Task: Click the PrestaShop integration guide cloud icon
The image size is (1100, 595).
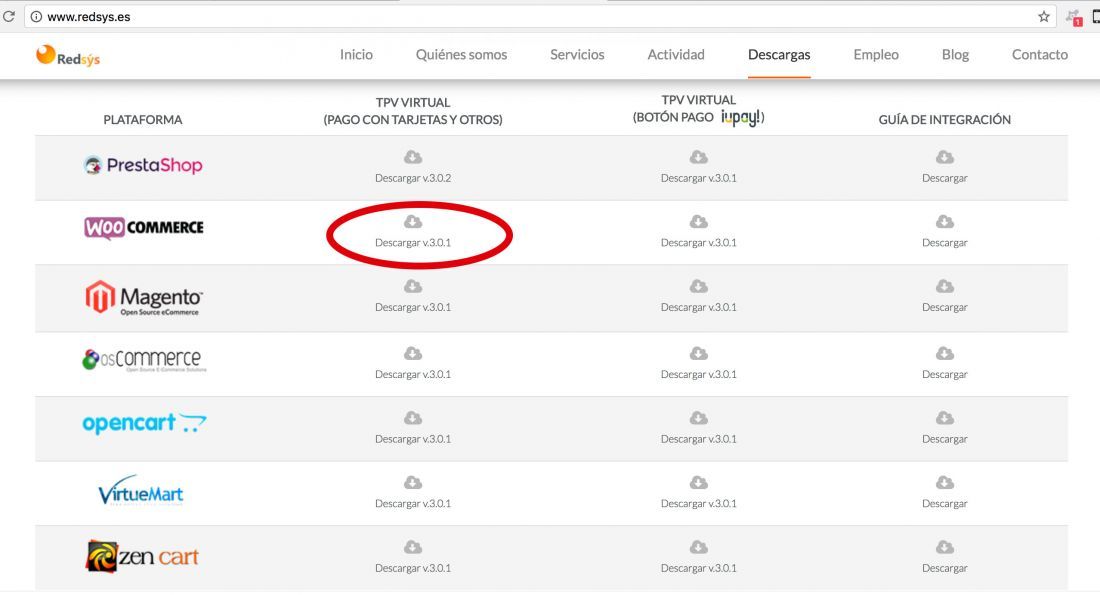Action: coord(945,157)
